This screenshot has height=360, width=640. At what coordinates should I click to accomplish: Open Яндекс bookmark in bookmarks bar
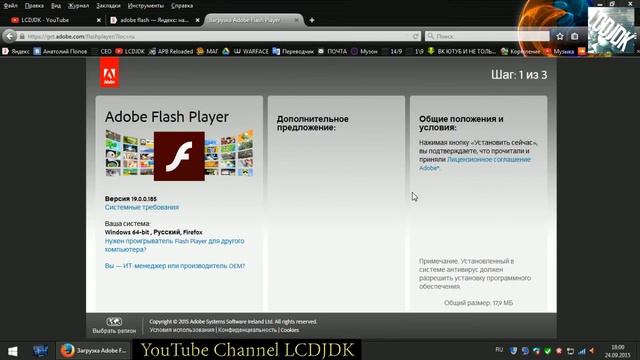pyautogui.click(x=16, y=51)
